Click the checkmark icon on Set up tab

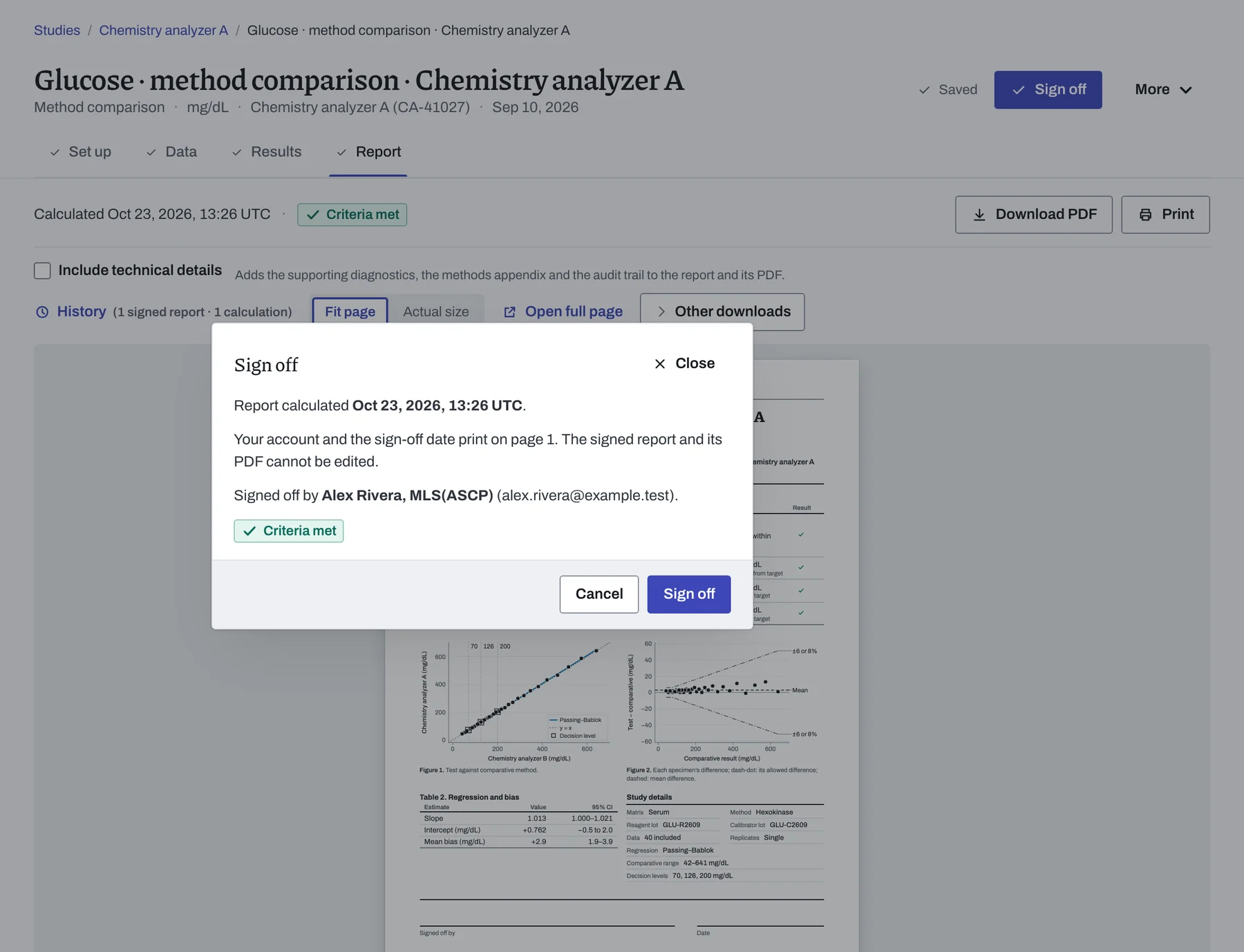tap(55, 153)
